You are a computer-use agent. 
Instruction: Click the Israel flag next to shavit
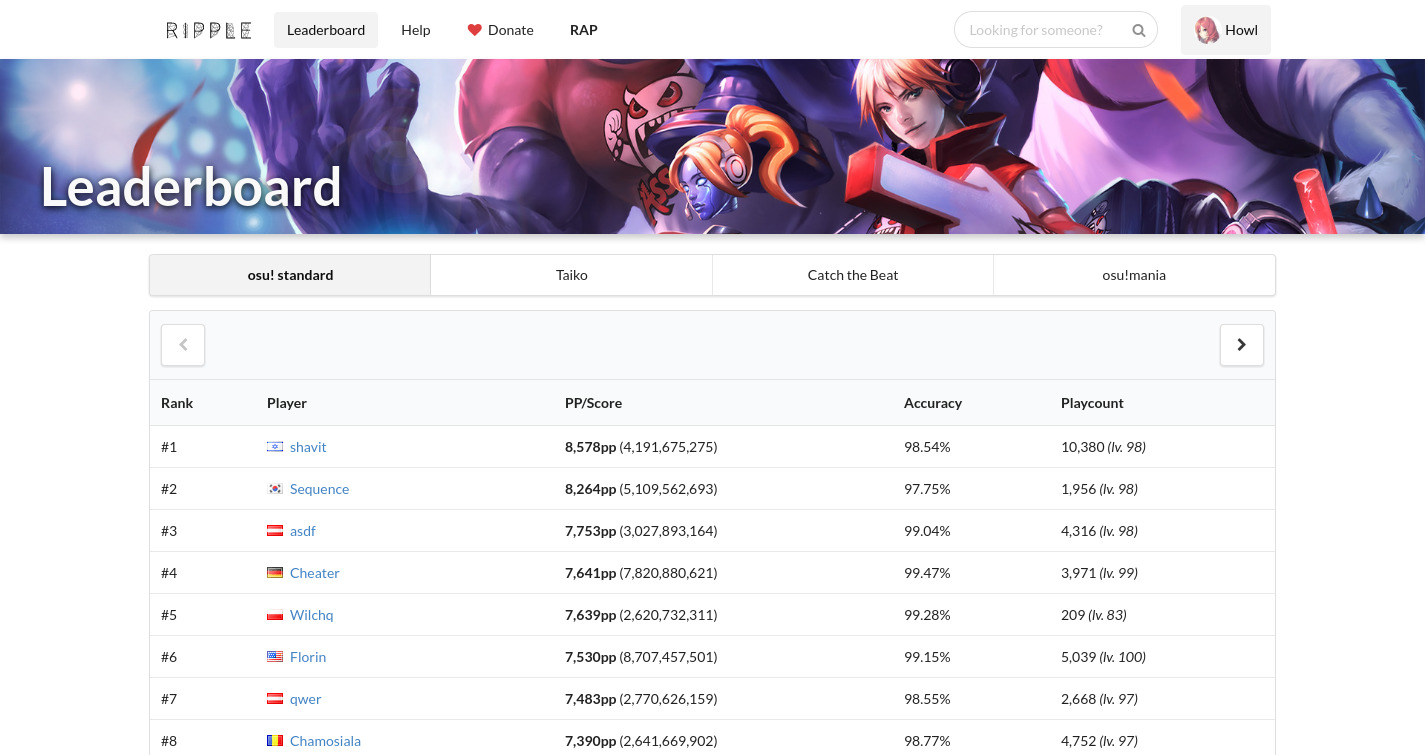275,447
